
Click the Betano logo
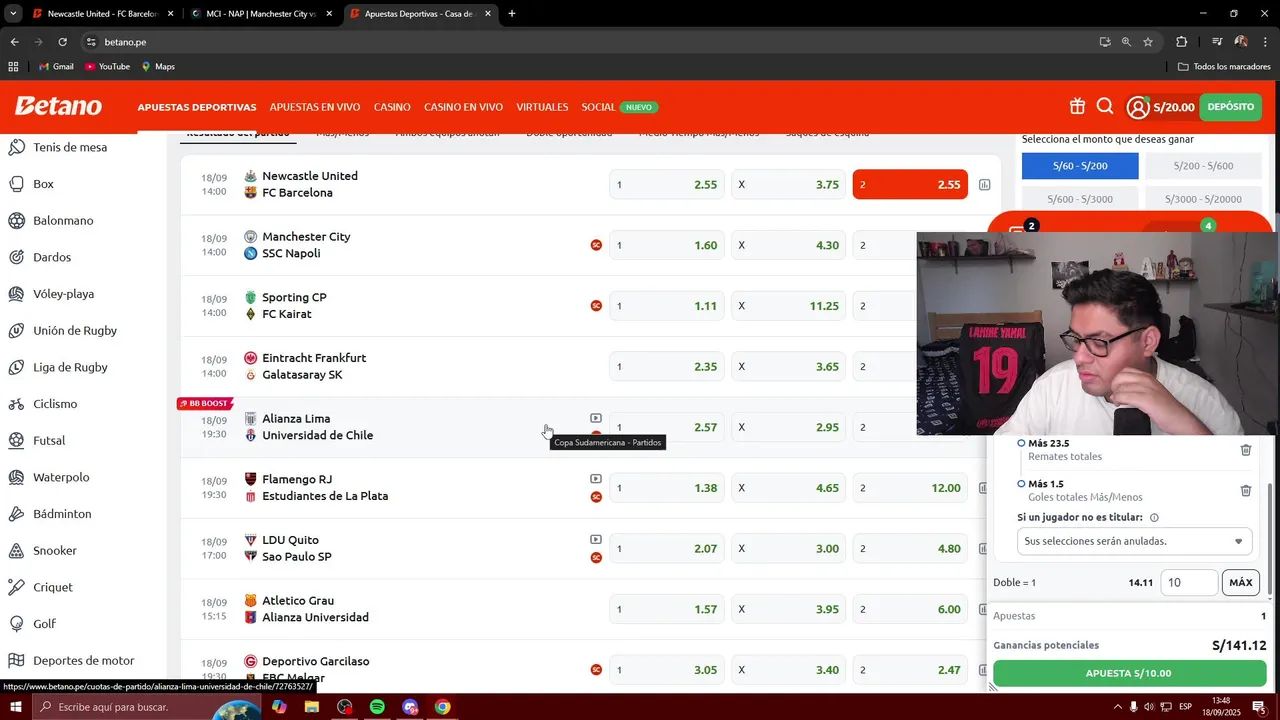pos(58,107)
